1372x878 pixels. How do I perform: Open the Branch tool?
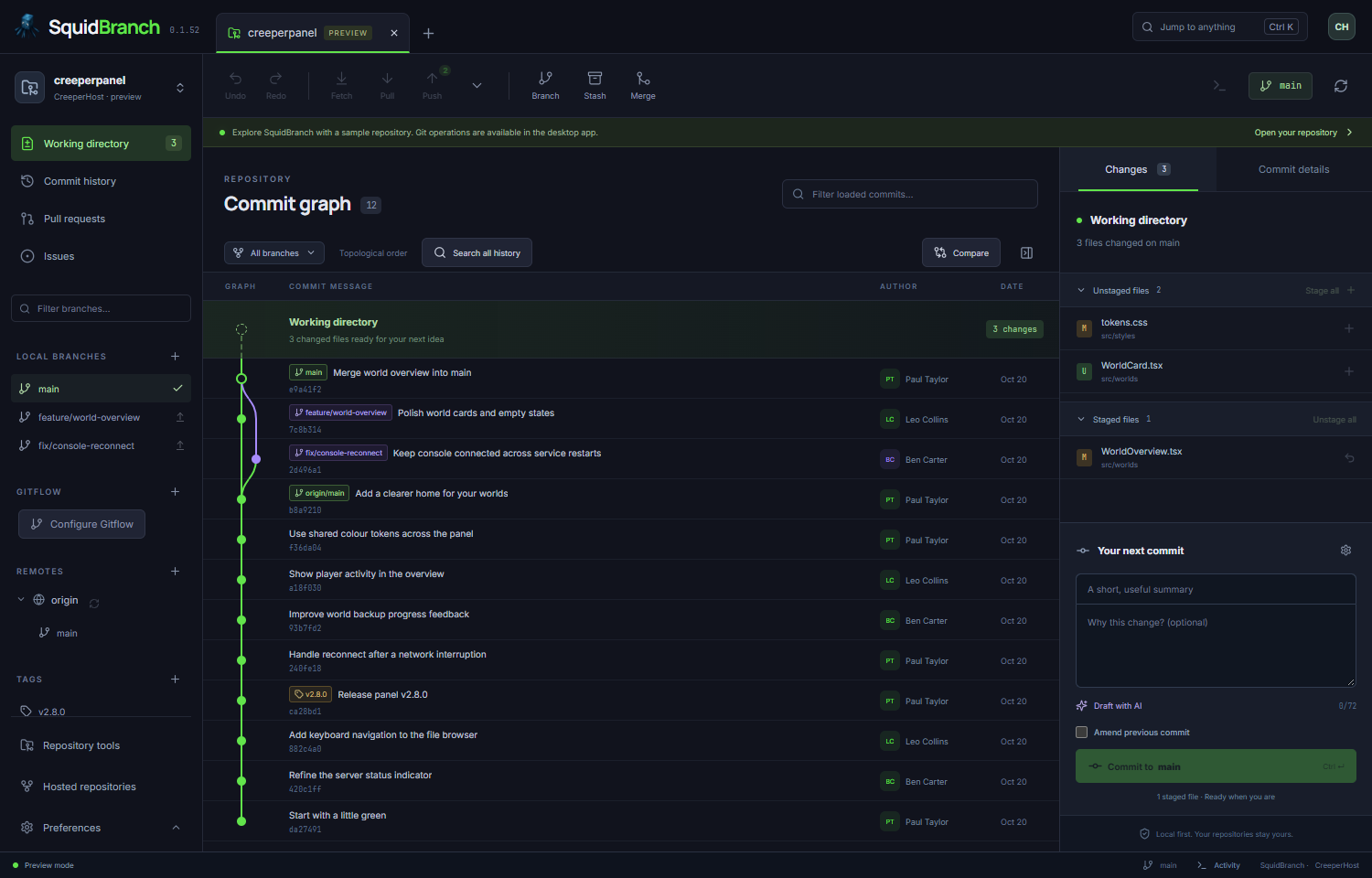(545, 85)
